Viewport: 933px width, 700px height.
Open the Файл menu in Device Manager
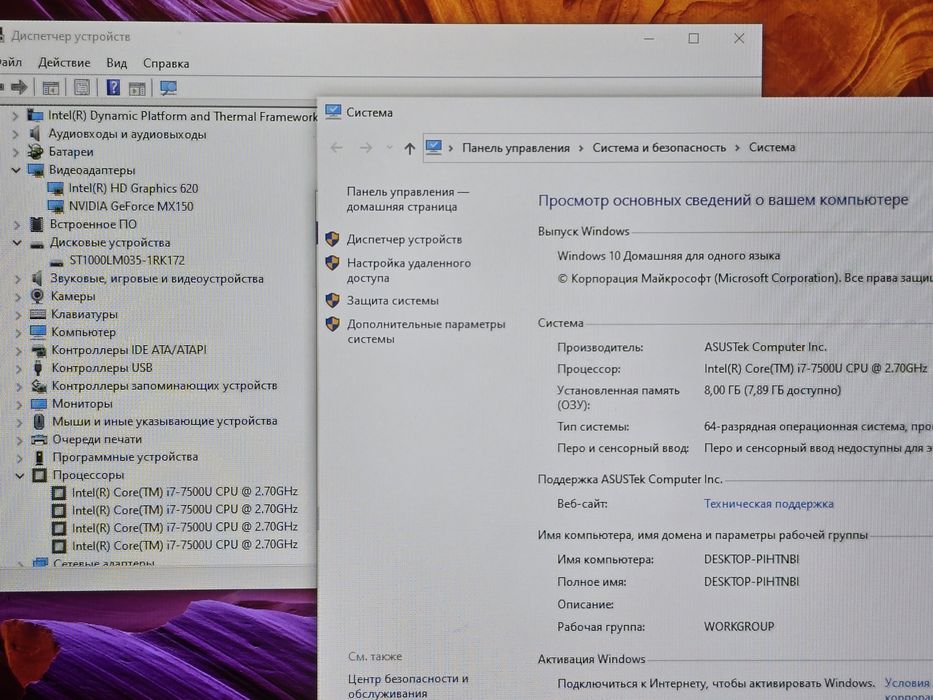click(10, 62)
